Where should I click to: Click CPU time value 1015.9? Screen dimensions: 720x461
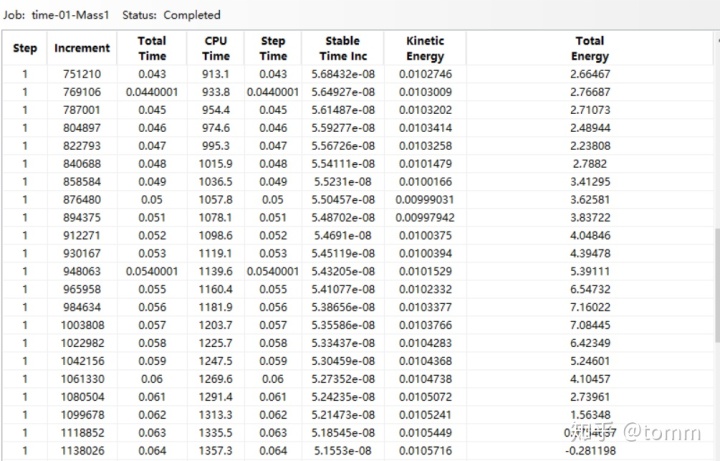216,163
